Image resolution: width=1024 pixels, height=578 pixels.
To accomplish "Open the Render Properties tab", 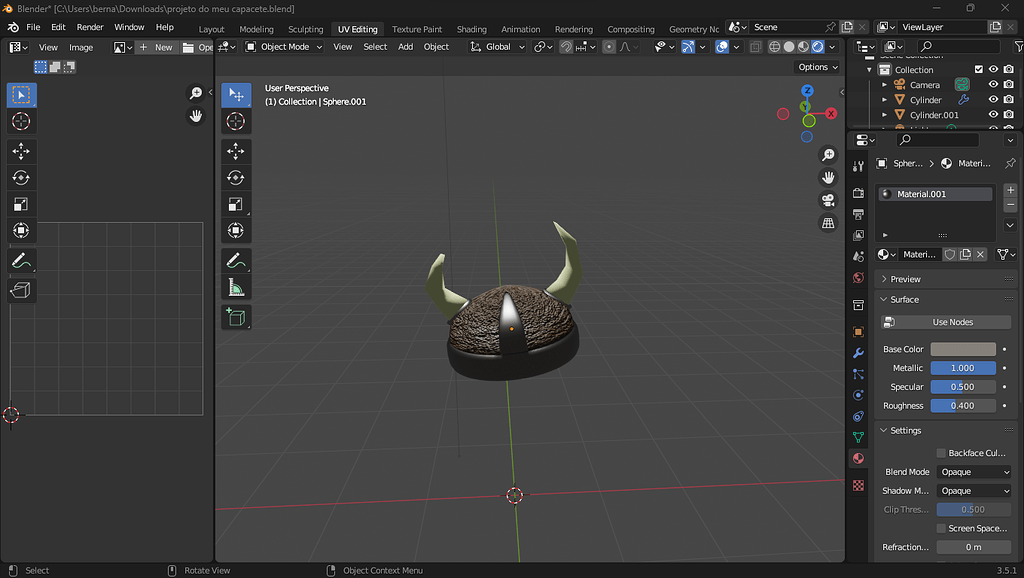I will click(859, 196).
